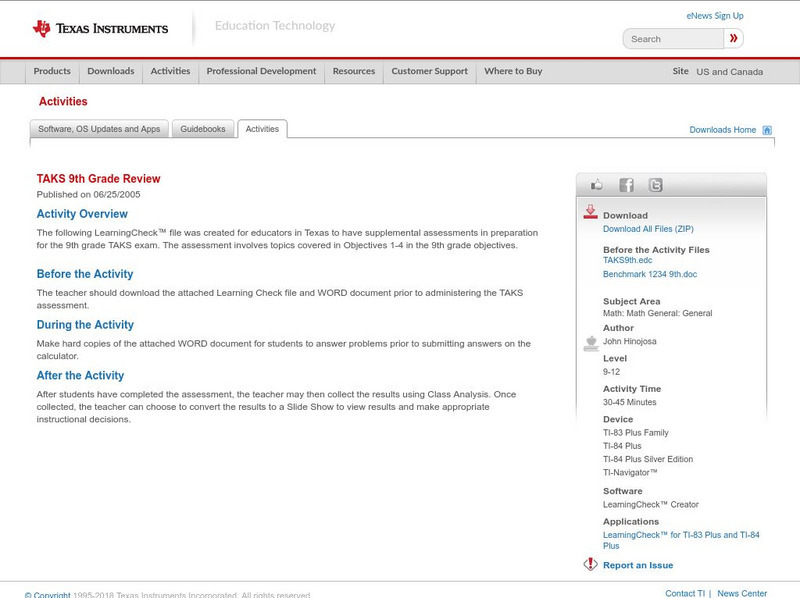This screenshot has height=598, width=800.
Task: Click inside the Search text field
Action: tap(675, 39)
